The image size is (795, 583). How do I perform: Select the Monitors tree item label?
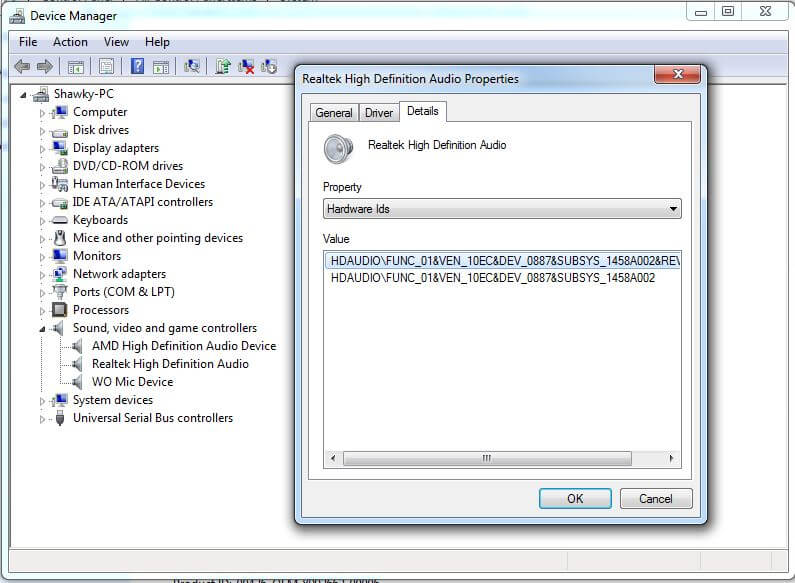[x=97, y=256]
